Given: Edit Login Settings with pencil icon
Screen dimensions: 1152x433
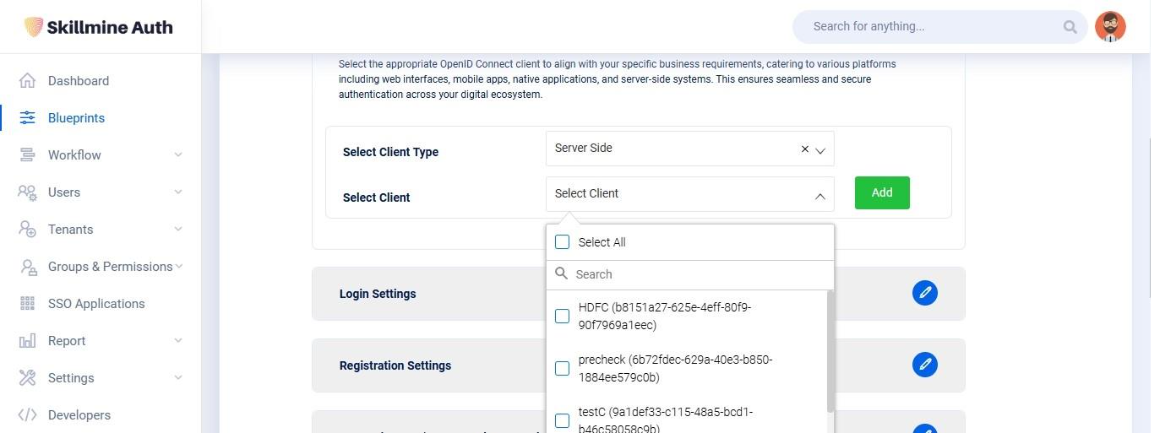Looking at the screenshot, I should (925, 292).
